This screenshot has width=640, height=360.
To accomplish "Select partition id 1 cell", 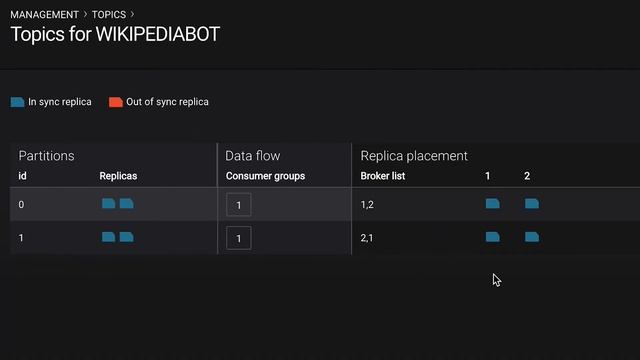I will [21, 238].
